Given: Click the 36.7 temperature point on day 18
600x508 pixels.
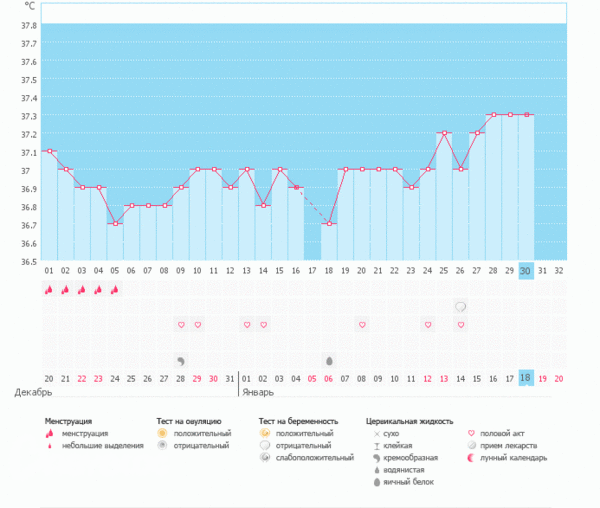Looking at the screenshot, I should [329, 224].
